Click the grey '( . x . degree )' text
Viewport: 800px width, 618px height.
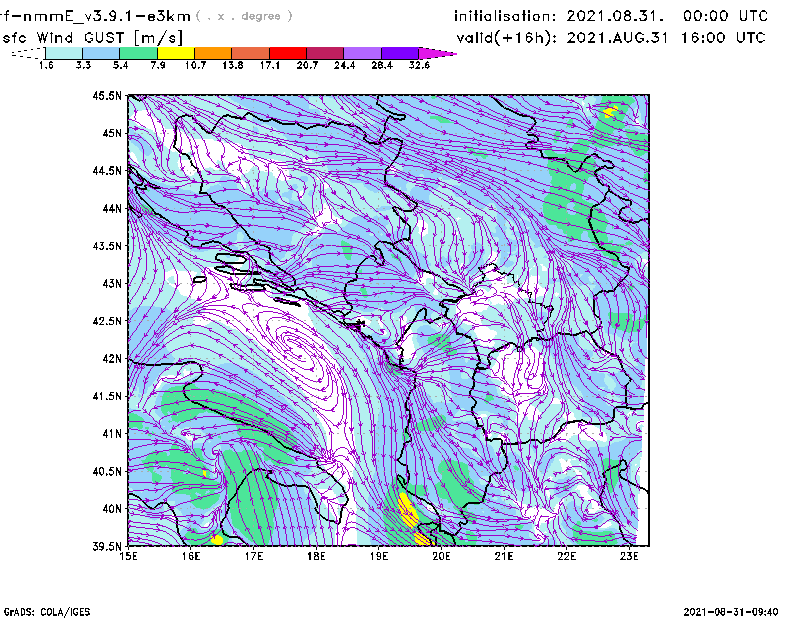[244, 16]
